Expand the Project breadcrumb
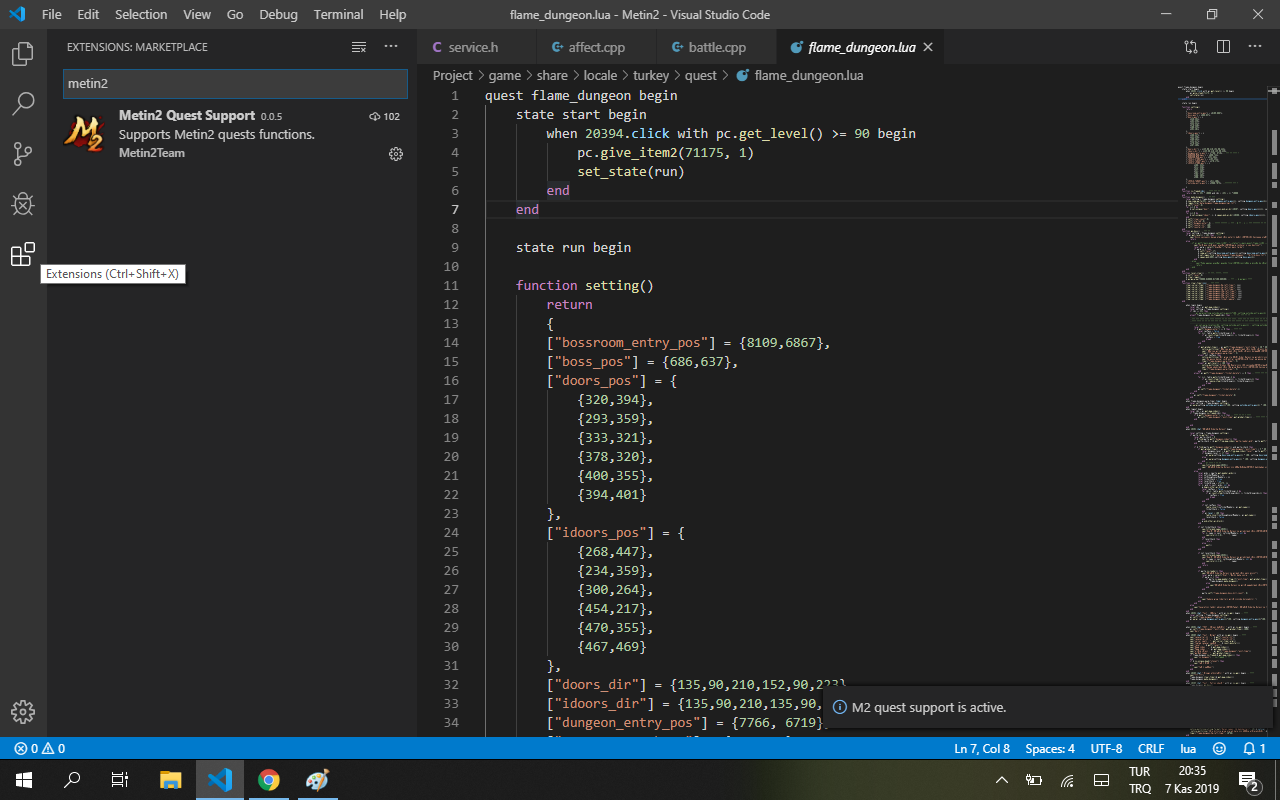1280x800 pixels. pyautogui.click(x=453, y=75)
